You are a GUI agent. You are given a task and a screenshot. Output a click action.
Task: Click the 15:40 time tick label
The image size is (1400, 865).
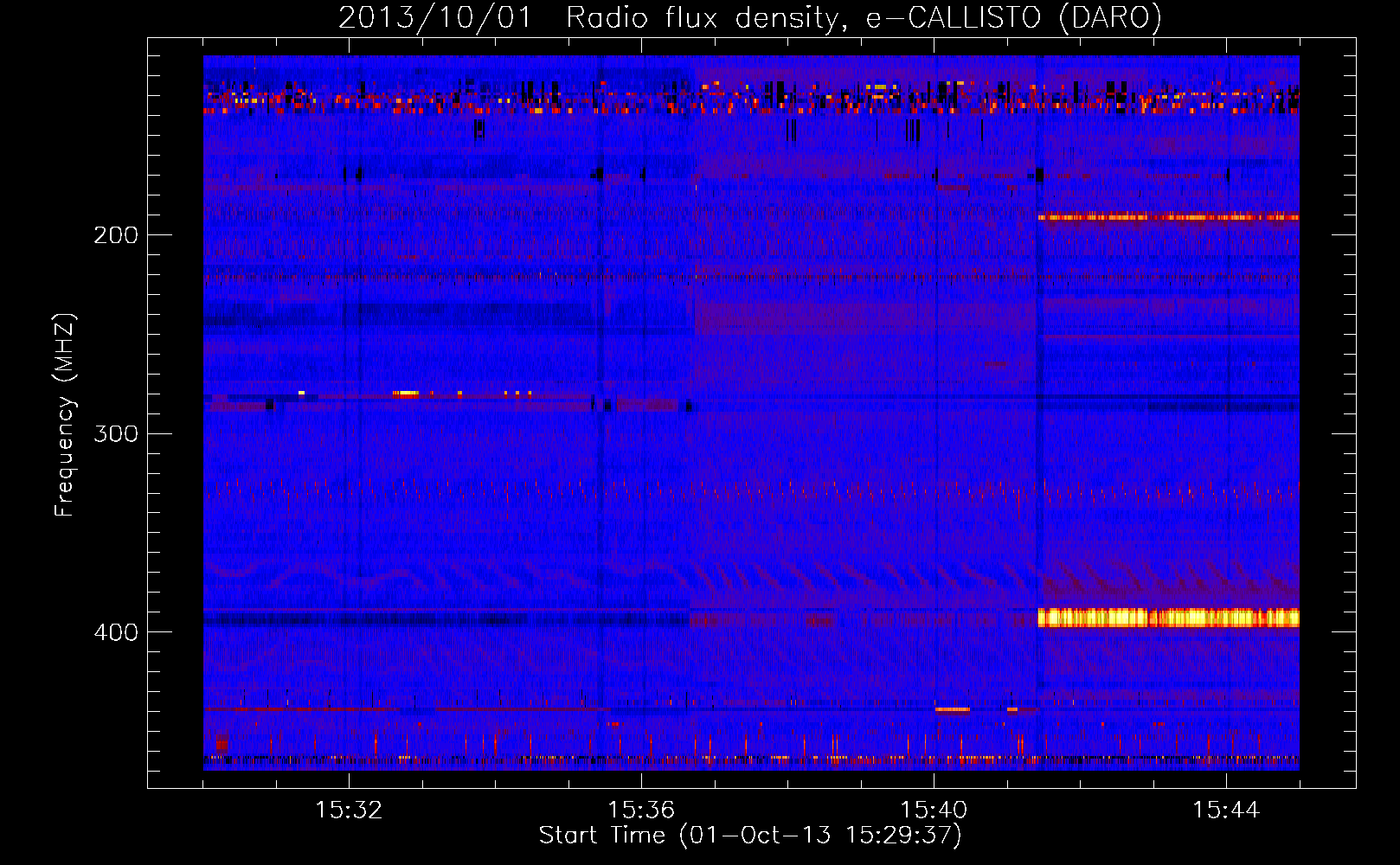tap(934, 811)
